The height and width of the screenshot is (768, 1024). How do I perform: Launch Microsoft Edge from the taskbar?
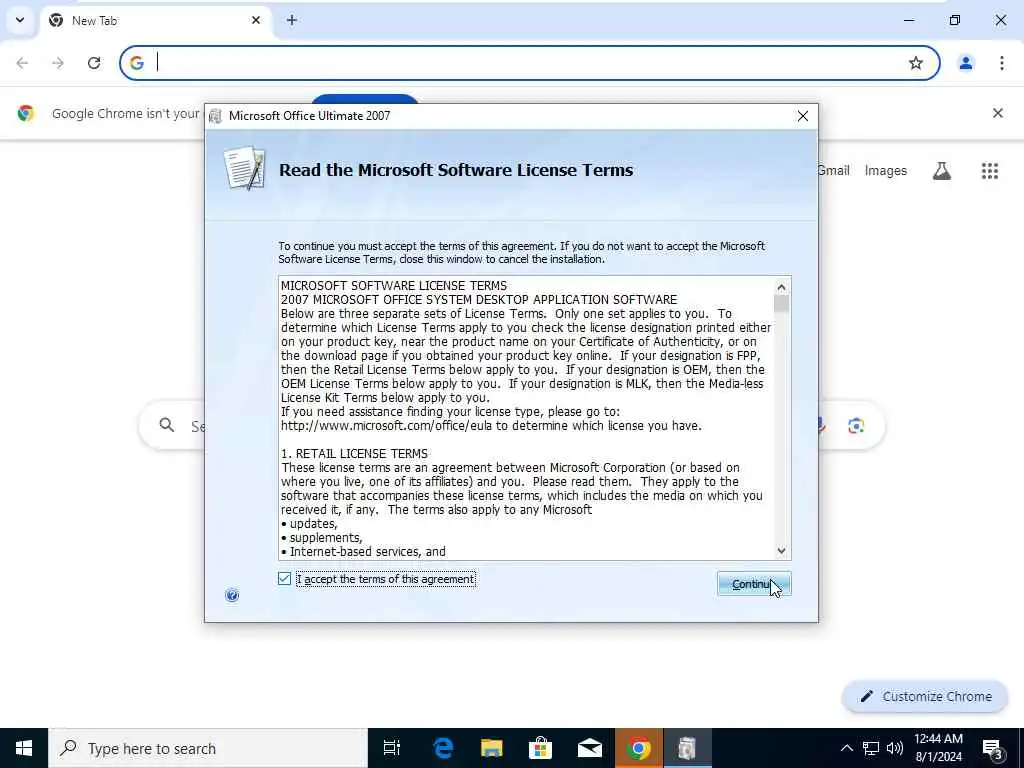point(443,748)
